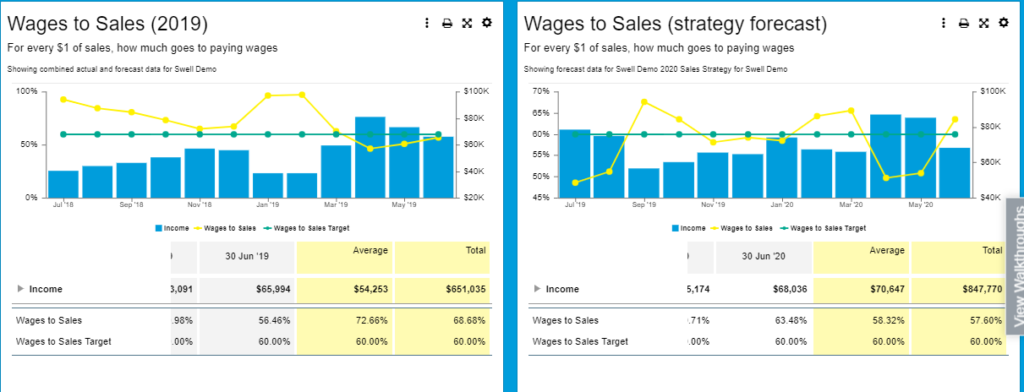Click the Average column header in the 2019 table
This screenshot has height=392, width=1024.
[344, 257]
